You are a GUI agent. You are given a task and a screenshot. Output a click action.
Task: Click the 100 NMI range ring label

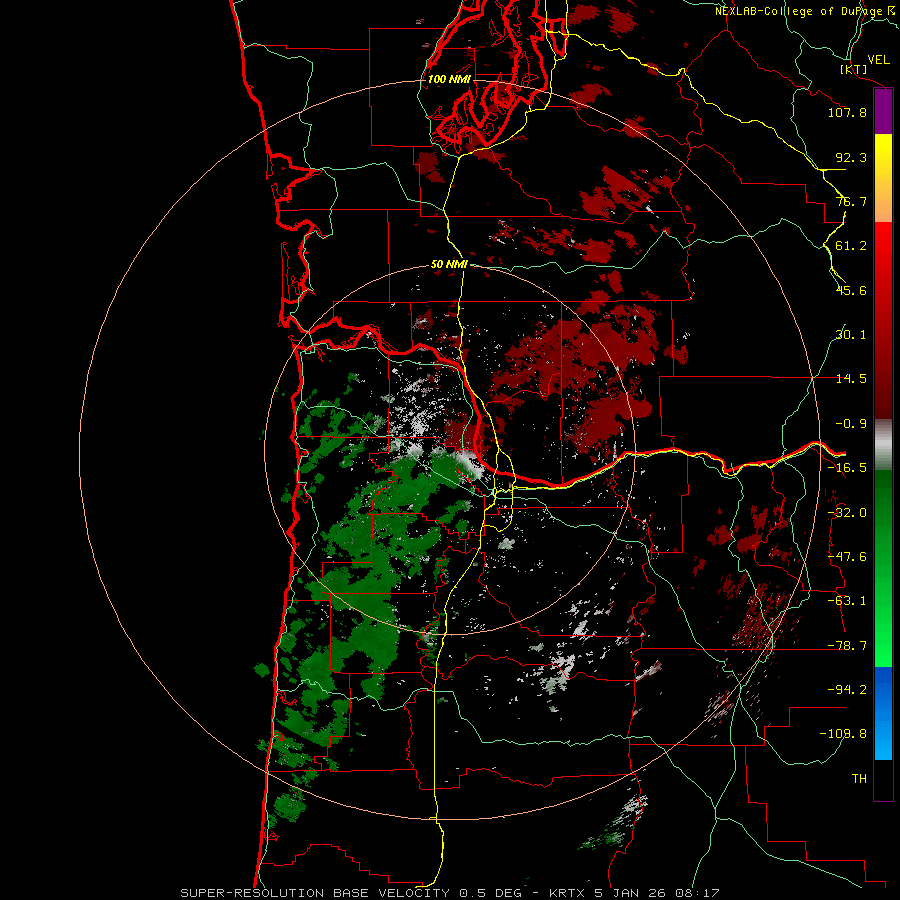point(449,79)
